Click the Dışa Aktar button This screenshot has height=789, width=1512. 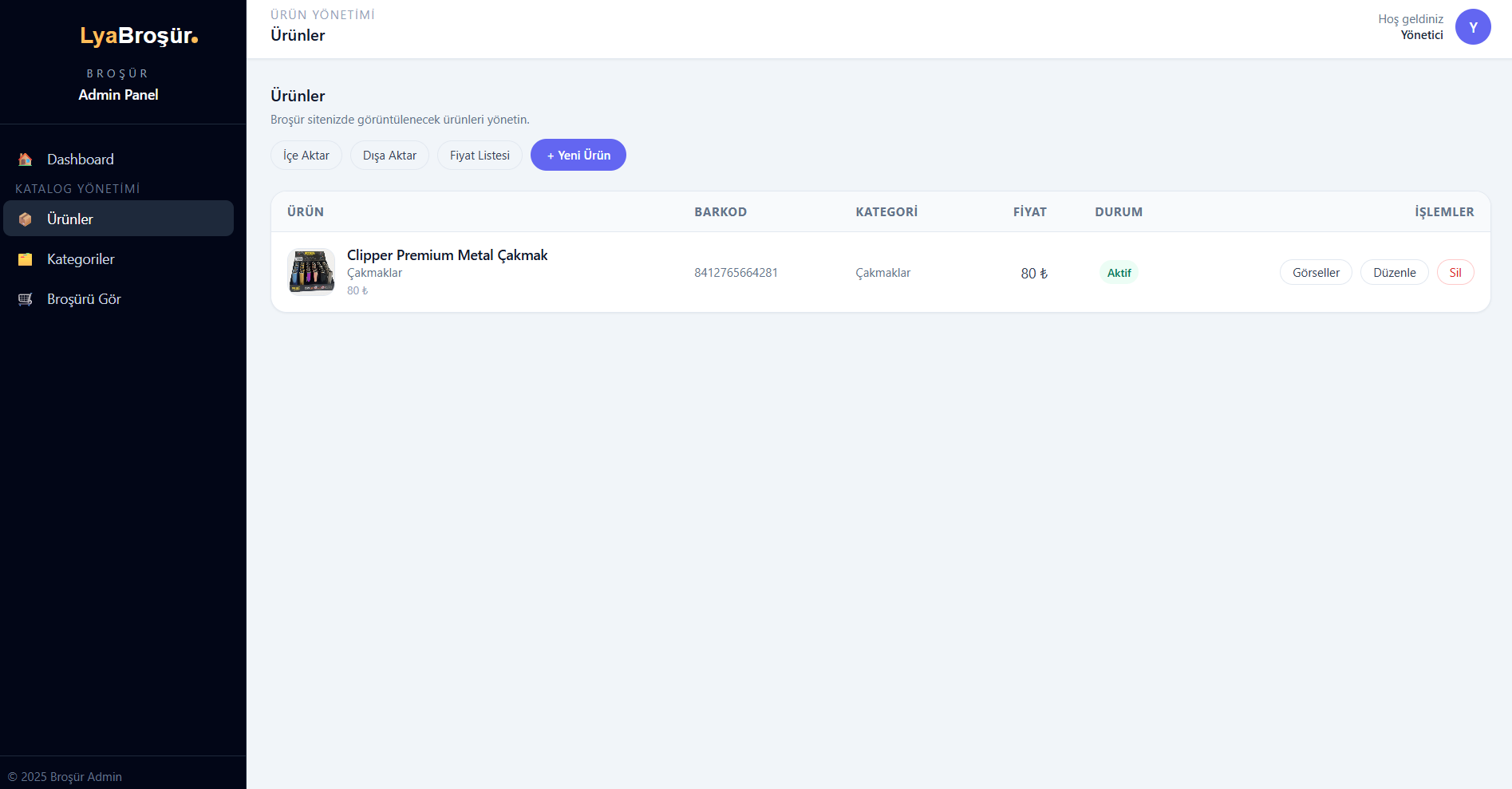[389, 156]
